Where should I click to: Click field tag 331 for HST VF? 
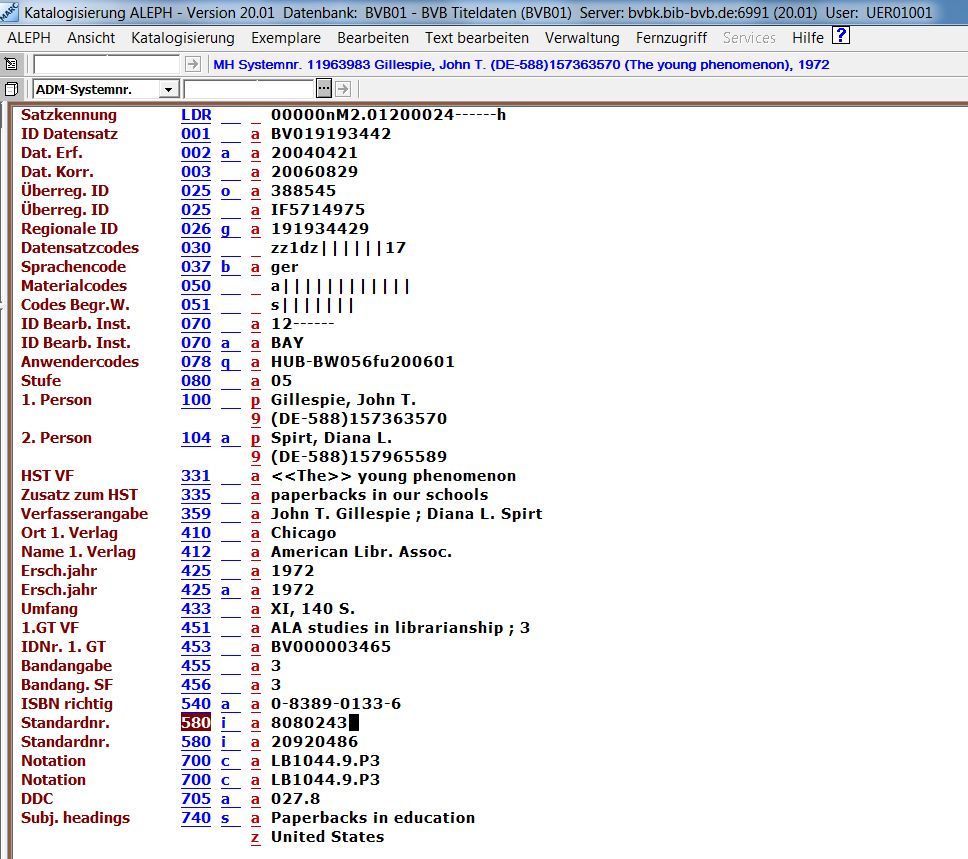coord(196,476)
